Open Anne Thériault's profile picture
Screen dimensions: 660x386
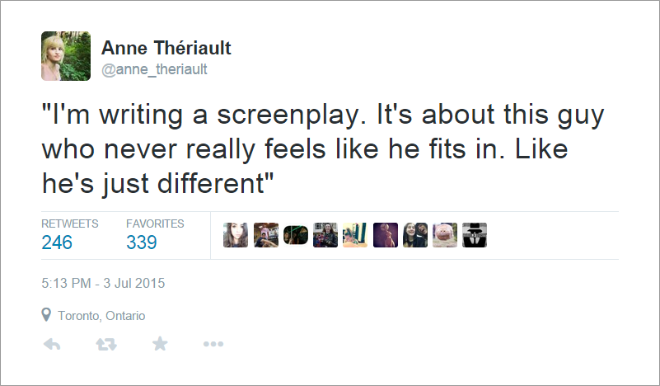[x=66, y=56]
